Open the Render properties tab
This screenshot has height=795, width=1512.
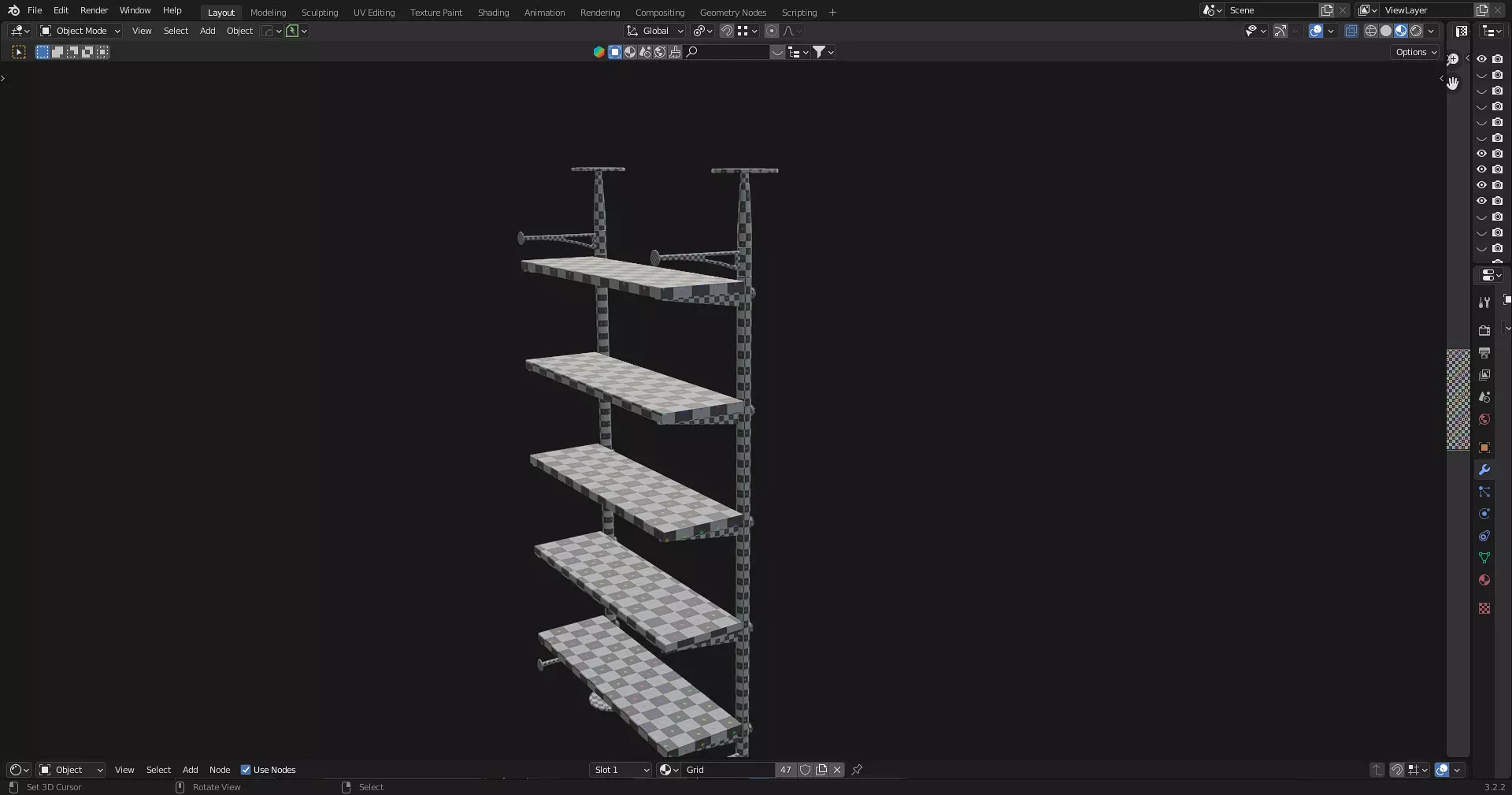tap(1484, 331)
